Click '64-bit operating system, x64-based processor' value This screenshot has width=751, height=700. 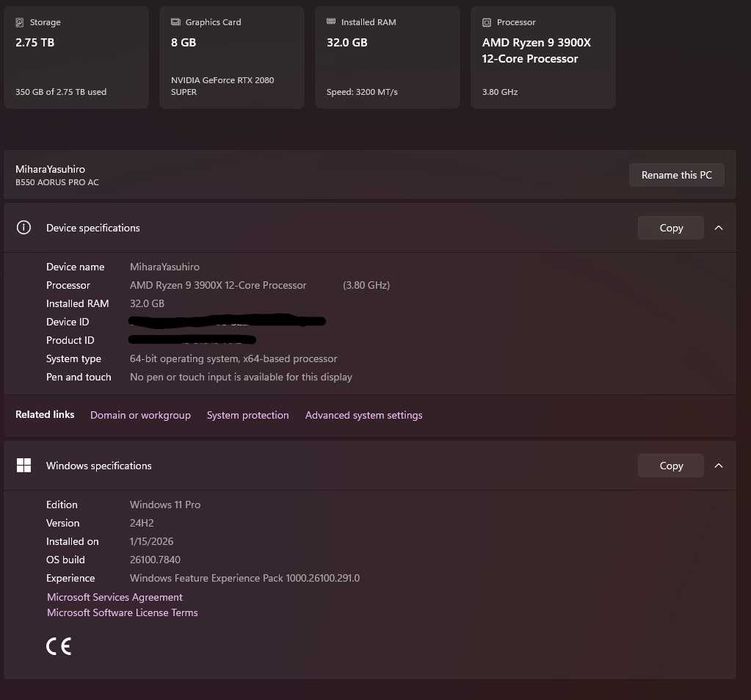pyautogui.click(x=233, y=359)
